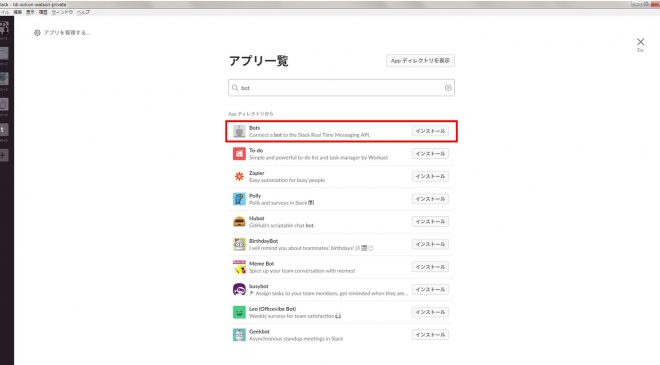Install the Geekbot app
Image resolution: width=660 pixels, height=365 pixels.
(x=430, y=335)
